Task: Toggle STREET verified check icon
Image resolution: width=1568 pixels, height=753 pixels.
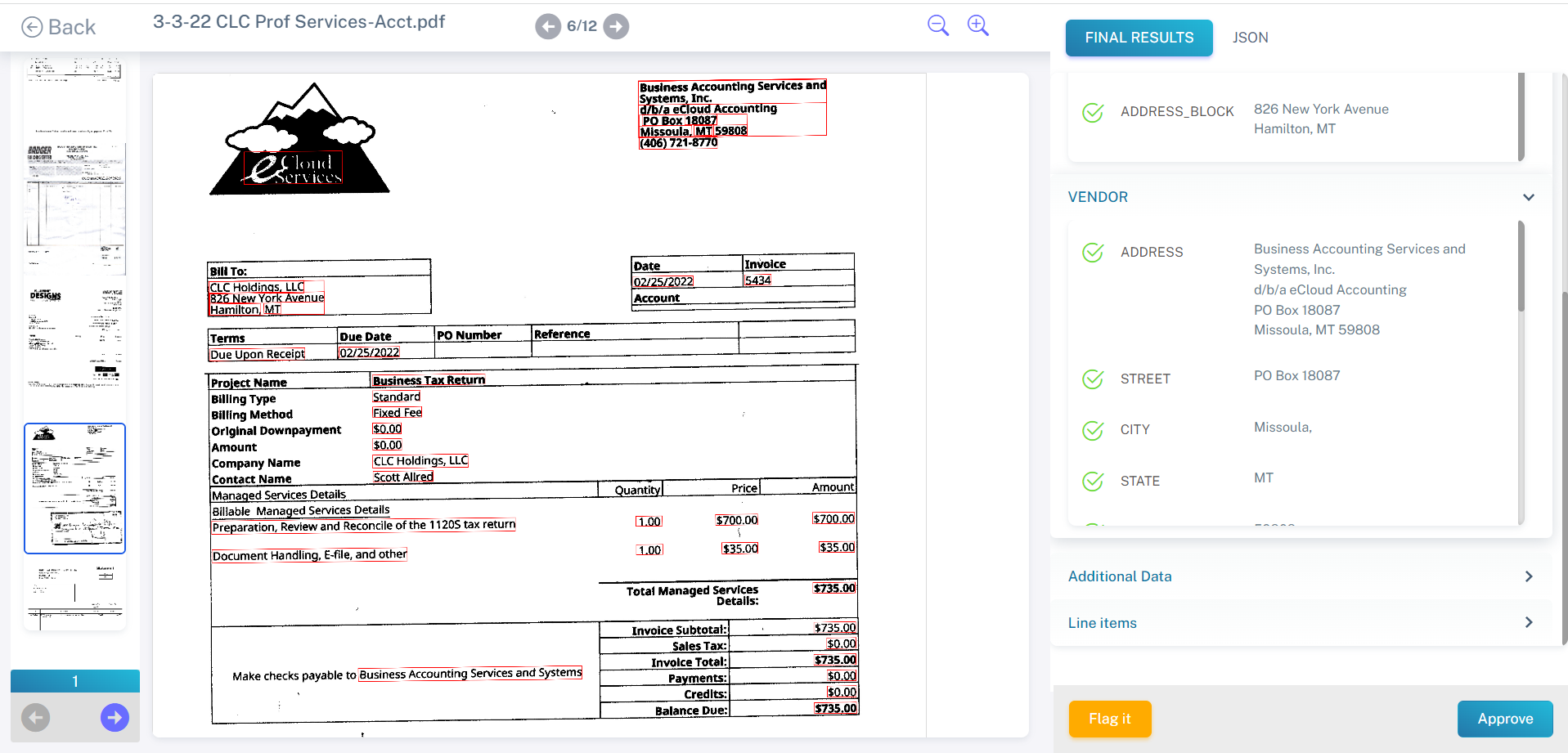Action: (x=1093, y=379)
